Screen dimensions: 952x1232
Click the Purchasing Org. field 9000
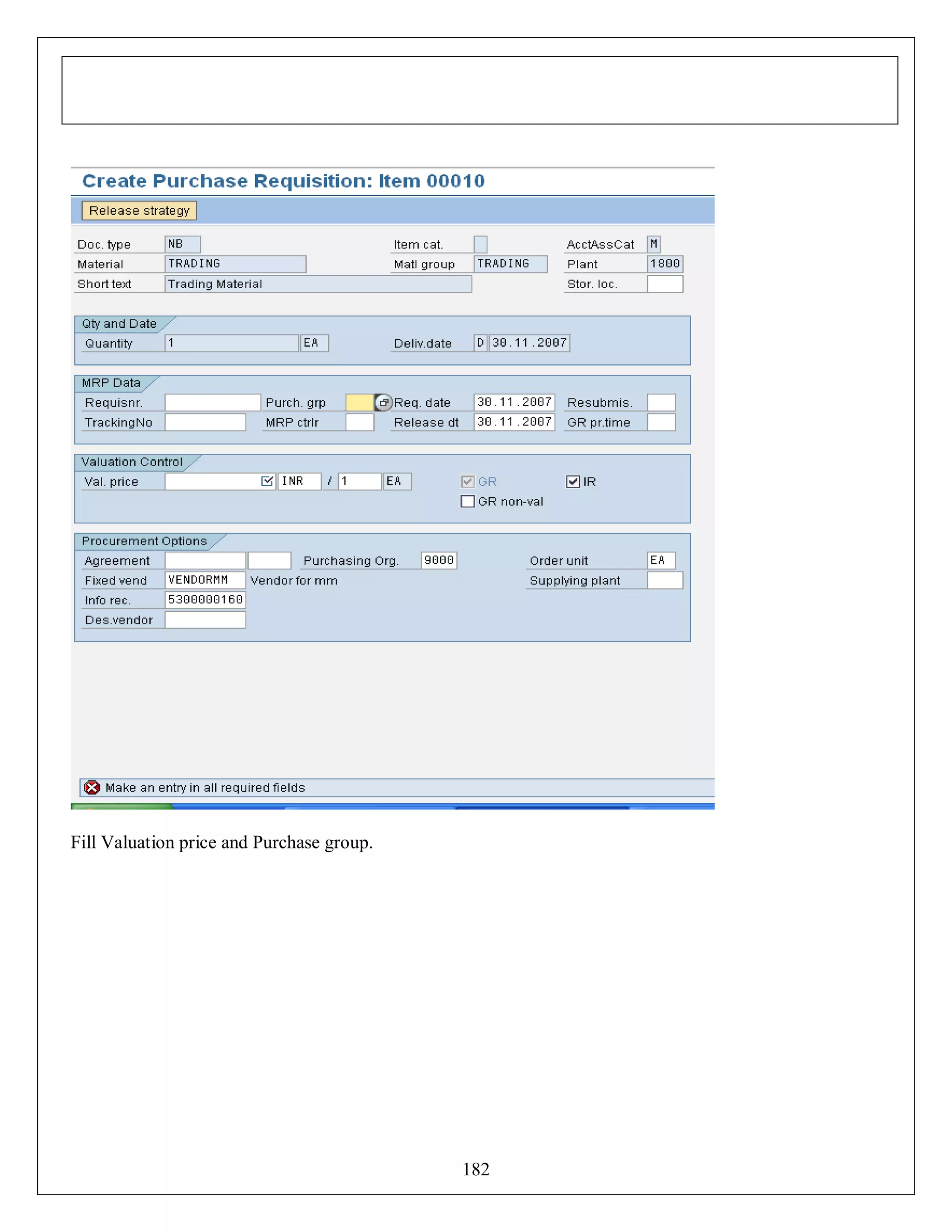tap(439, 560)
